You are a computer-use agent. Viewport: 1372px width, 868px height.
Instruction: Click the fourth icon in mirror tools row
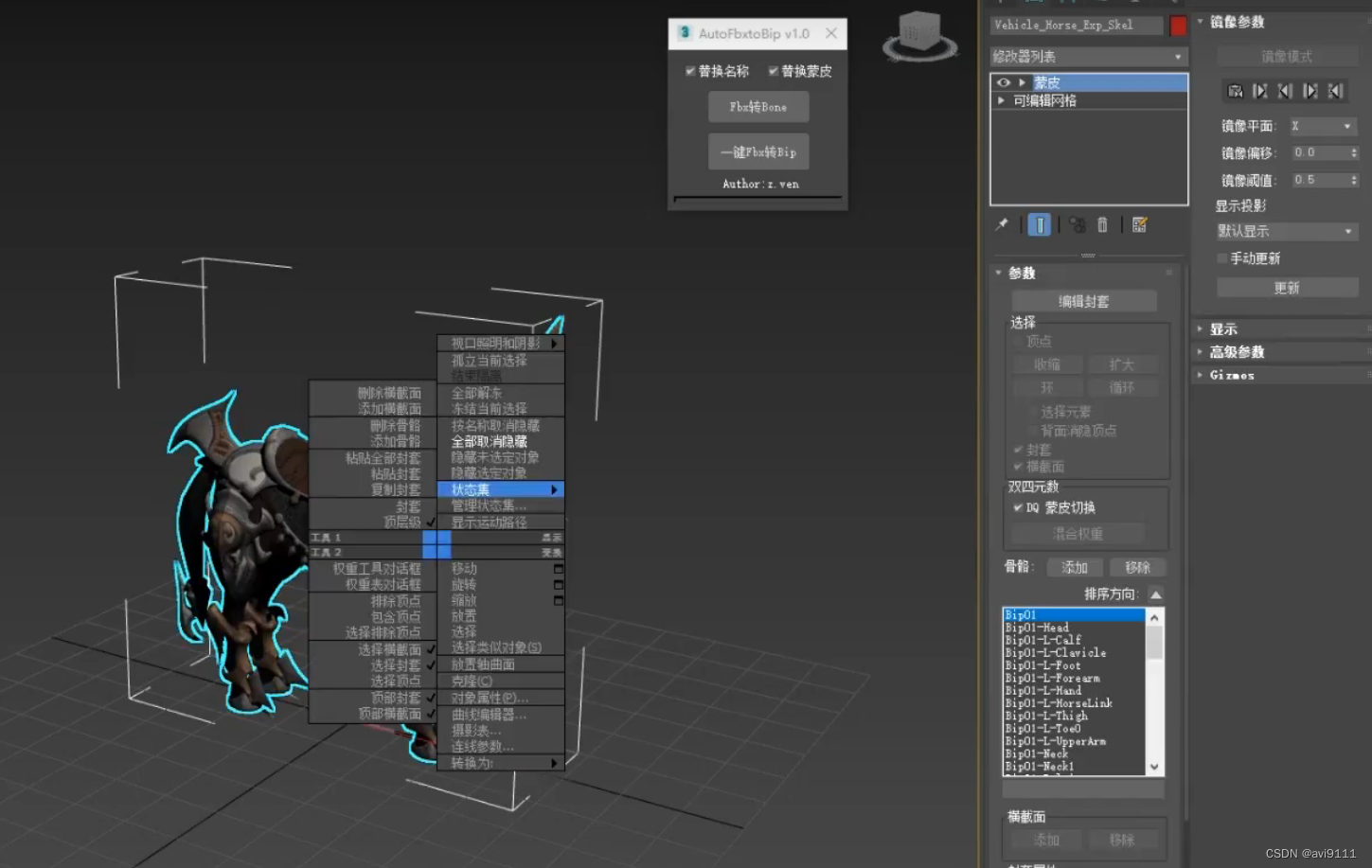(x=1310, y=91)
